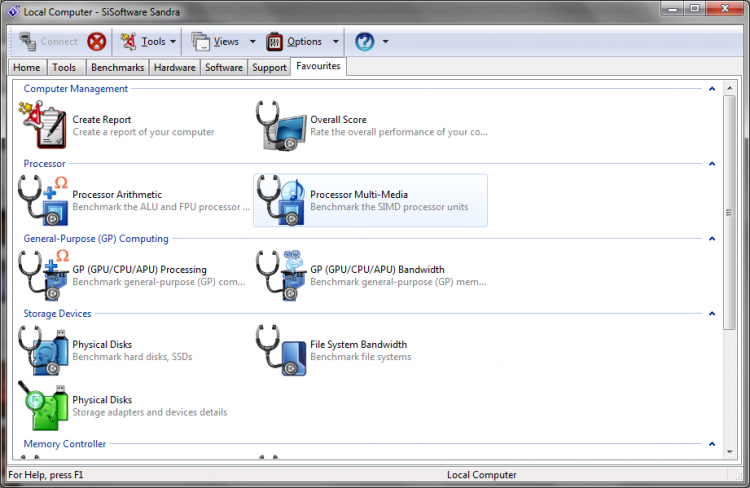Click the Processor section heading
The height and width of the screenshot is (488, 750).
44,164
